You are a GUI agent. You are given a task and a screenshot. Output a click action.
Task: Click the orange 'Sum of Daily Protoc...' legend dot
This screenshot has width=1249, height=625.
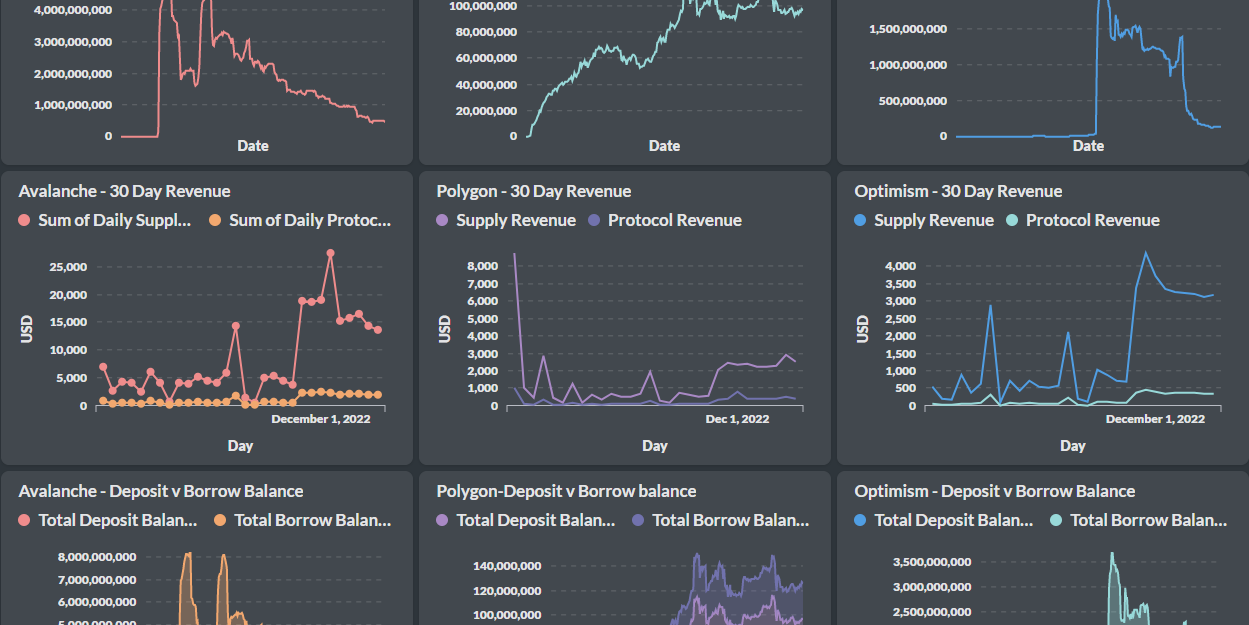point(215,220)
